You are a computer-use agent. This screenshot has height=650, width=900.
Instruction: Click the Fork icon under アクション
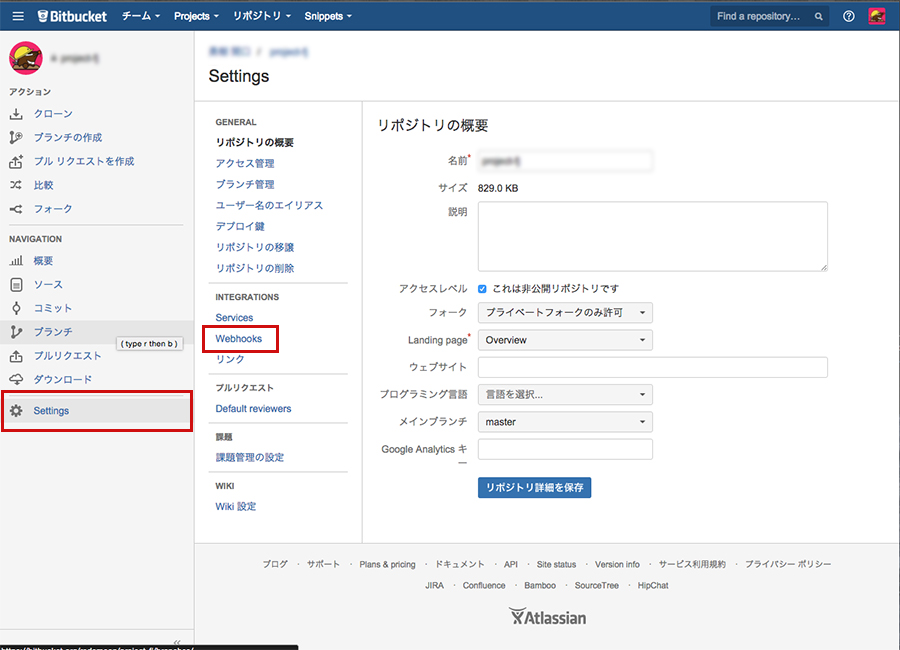[x=15, y=208]
